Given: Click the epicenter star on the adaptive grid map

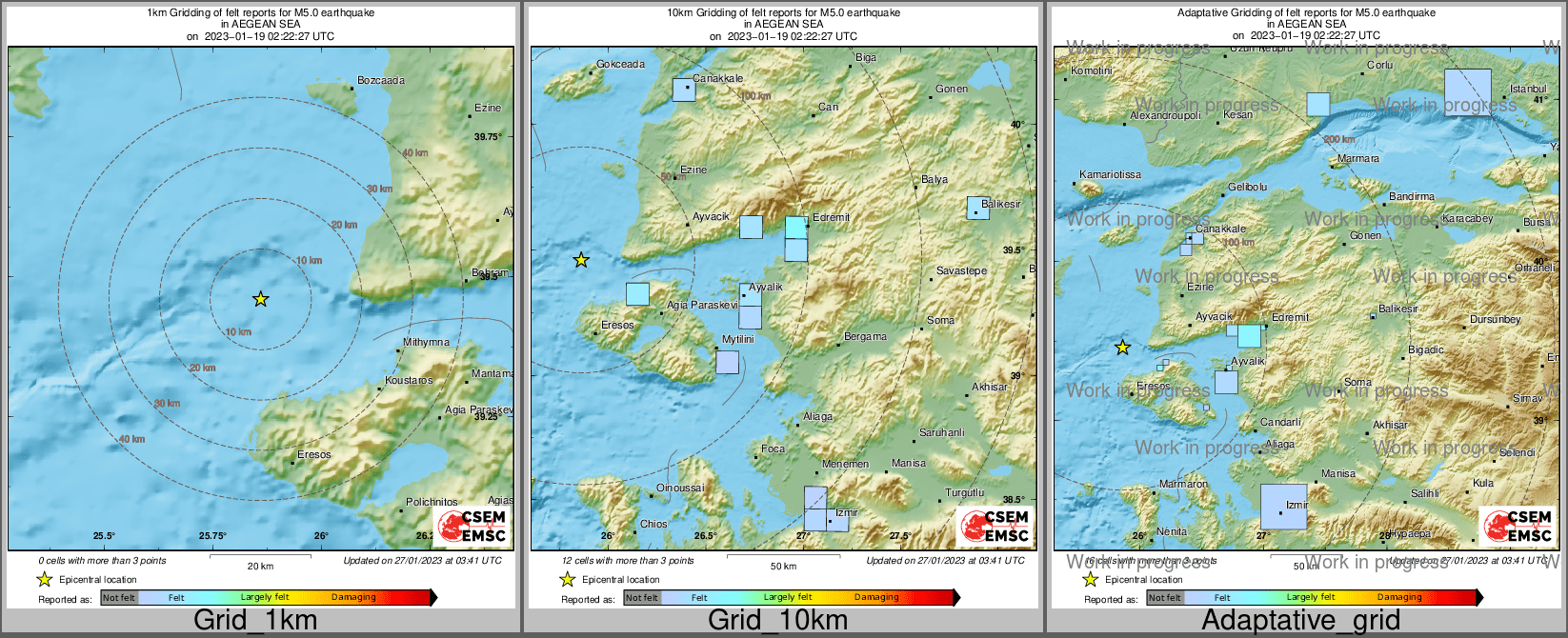Looking at the screenshot, I should [x=1123, y=348].
